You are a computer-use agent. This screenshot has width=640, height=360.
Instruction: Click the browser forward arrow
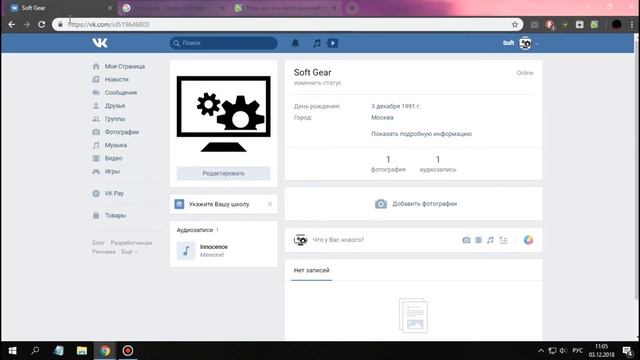point(27,24)
